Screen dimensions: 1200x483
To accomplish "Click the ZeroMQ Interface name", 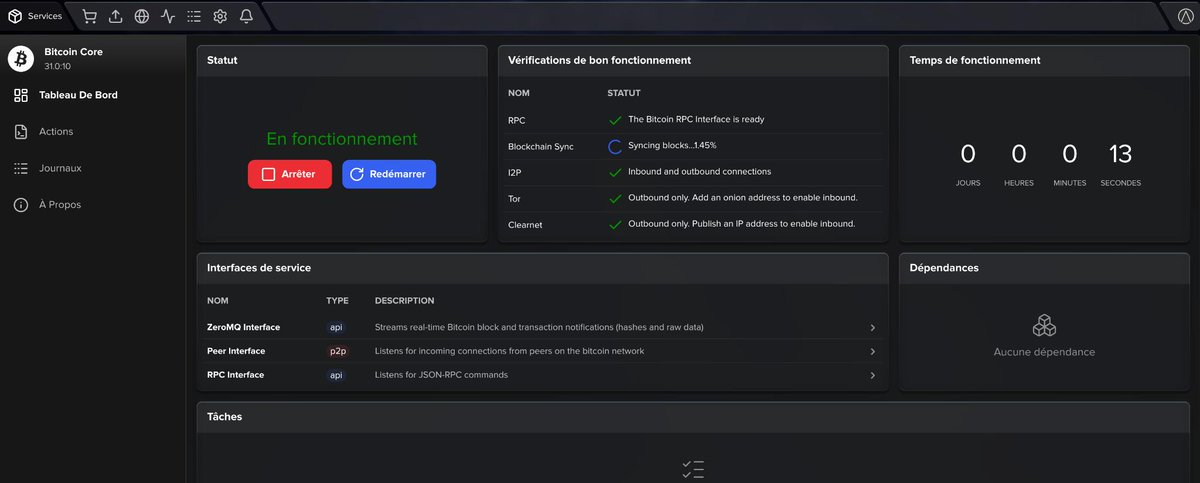I will tap(243, 327).
